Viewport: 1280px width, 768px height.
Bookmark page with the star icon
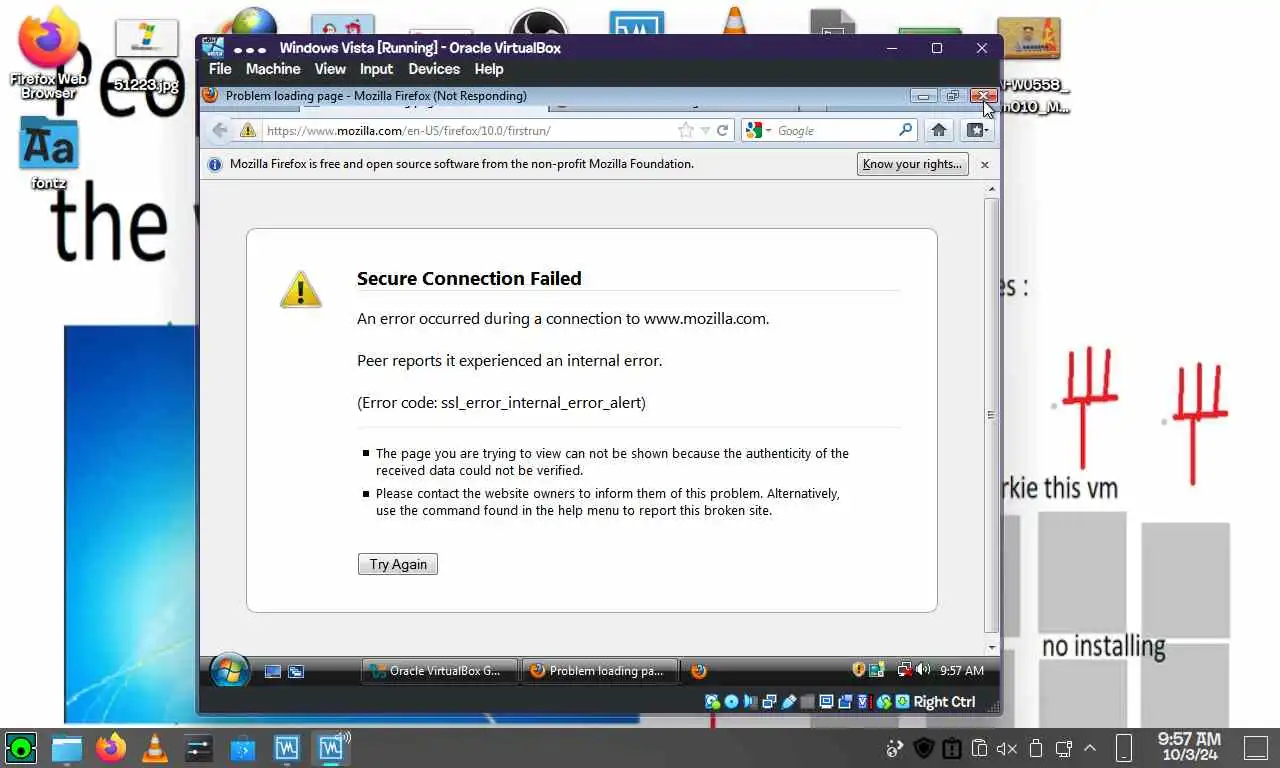click(x=685, y=130)
